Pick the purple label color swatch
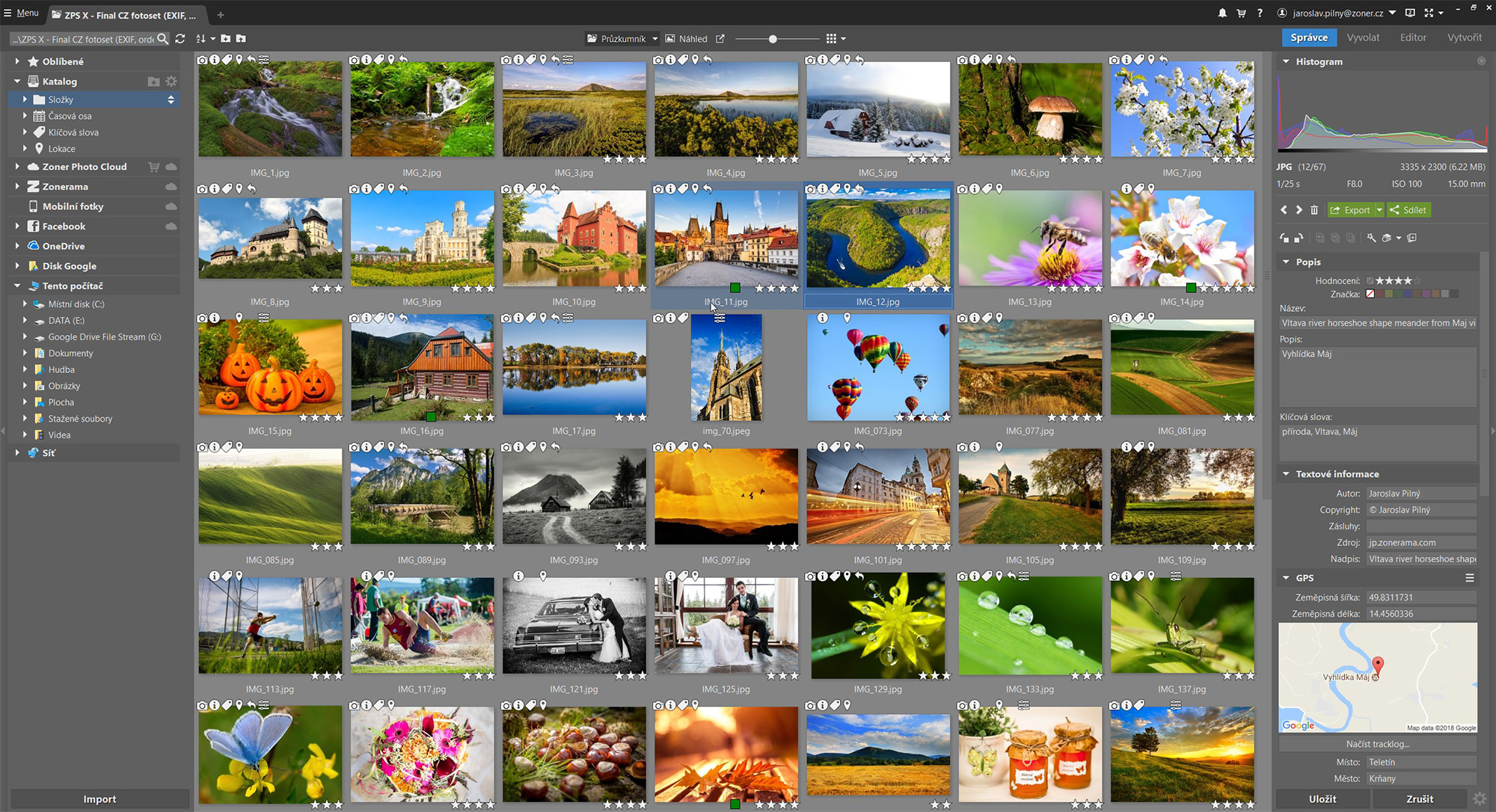1496x812 pixels. point(1426,294)
